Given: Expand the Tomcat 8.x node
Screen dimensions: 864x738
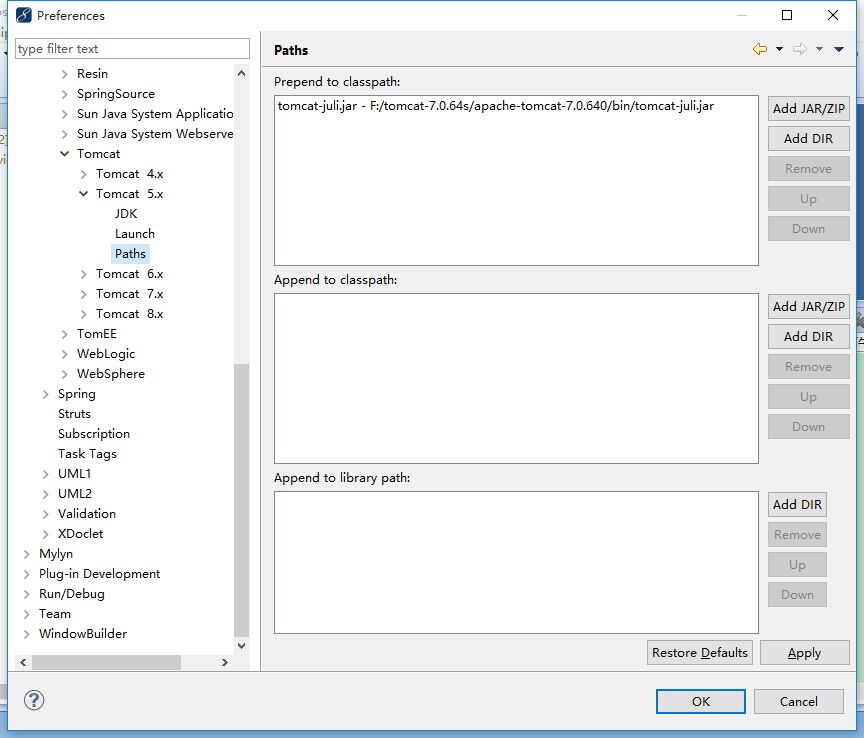Looking at the screenshot, I should (83, 314).
